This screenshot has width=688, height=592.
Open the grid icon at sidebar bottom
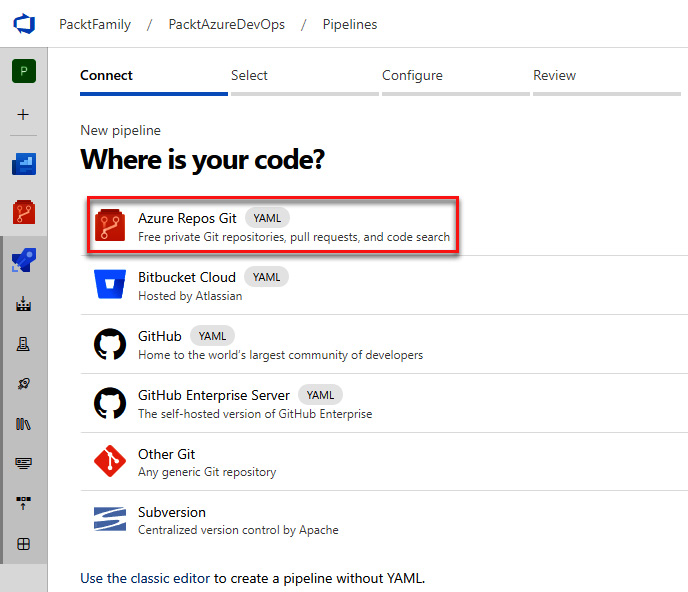(23, 544)
